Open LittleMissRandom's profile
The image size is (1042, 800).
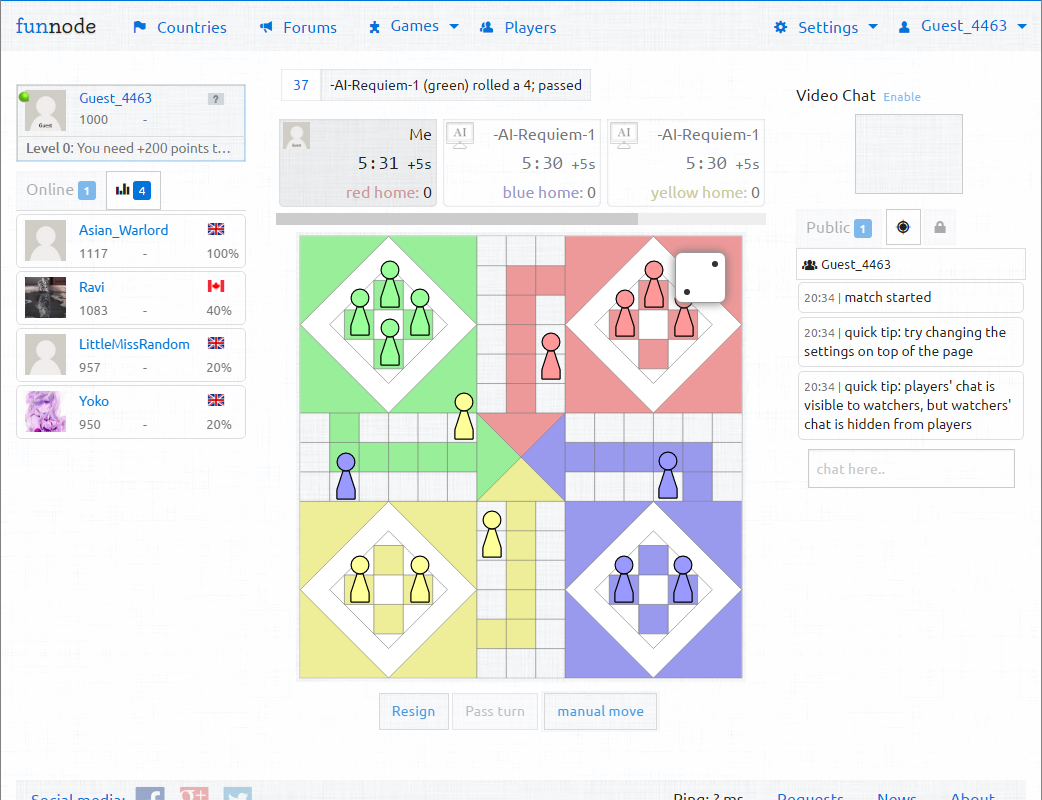(134, 344)
